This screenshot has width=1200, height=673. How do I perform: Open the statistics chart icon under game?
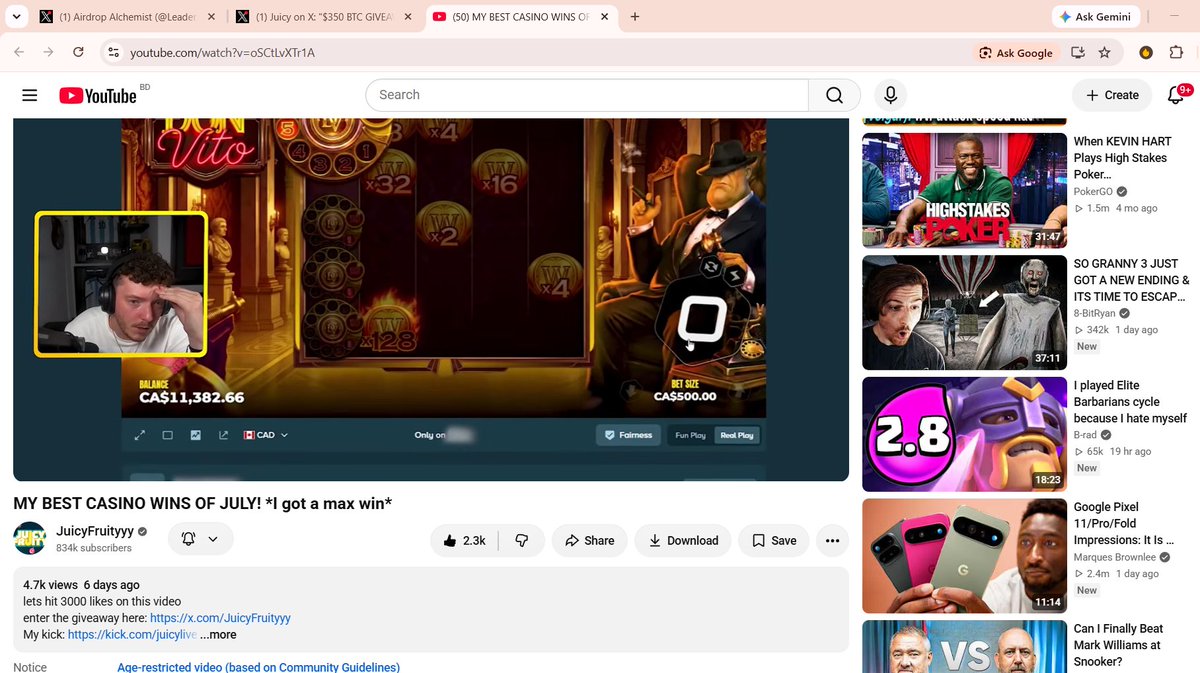(x=195, y=435)
